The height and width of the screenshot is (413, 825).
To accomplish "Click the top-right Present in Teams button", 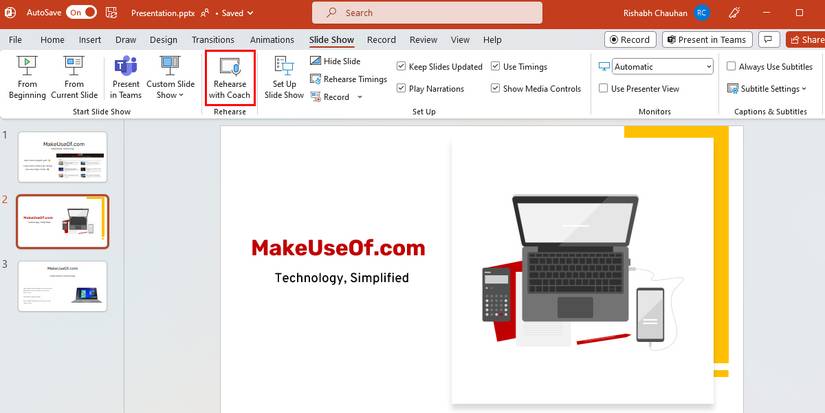I will click(707, 39).
